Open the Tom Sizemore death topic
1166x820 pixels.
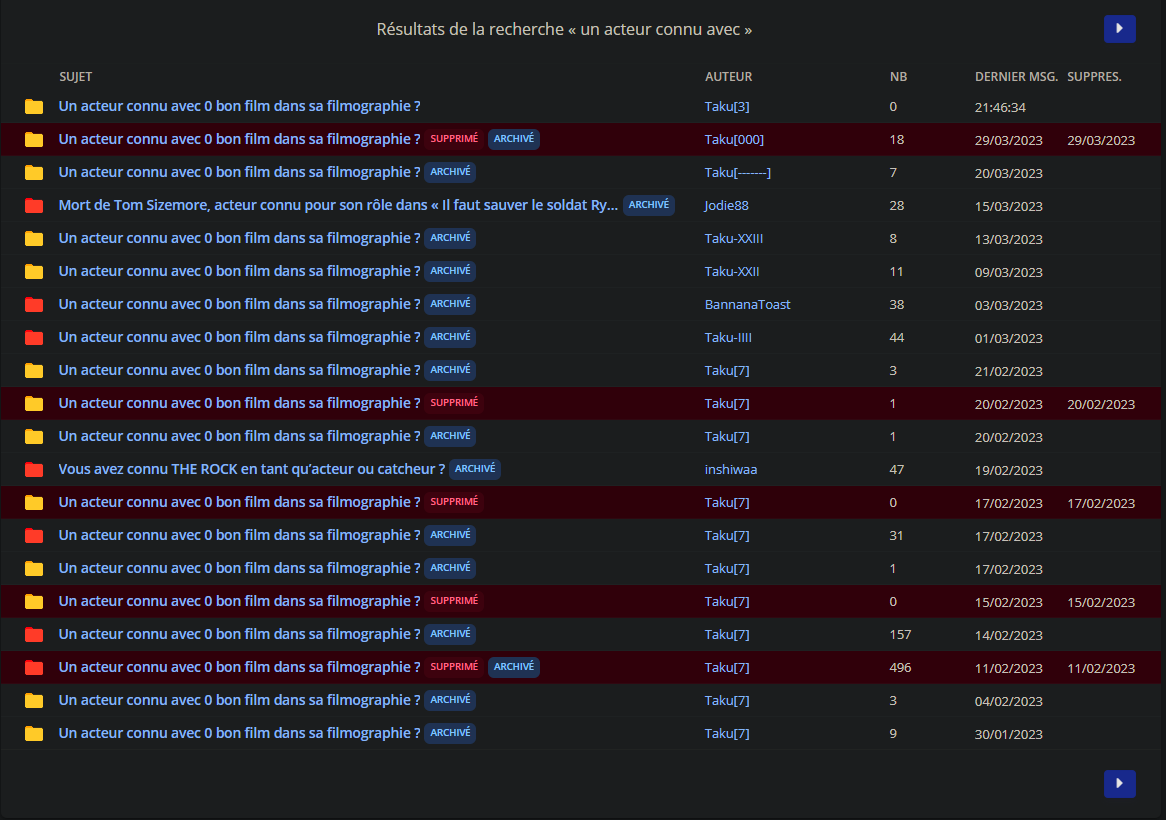tap(338, 205)
